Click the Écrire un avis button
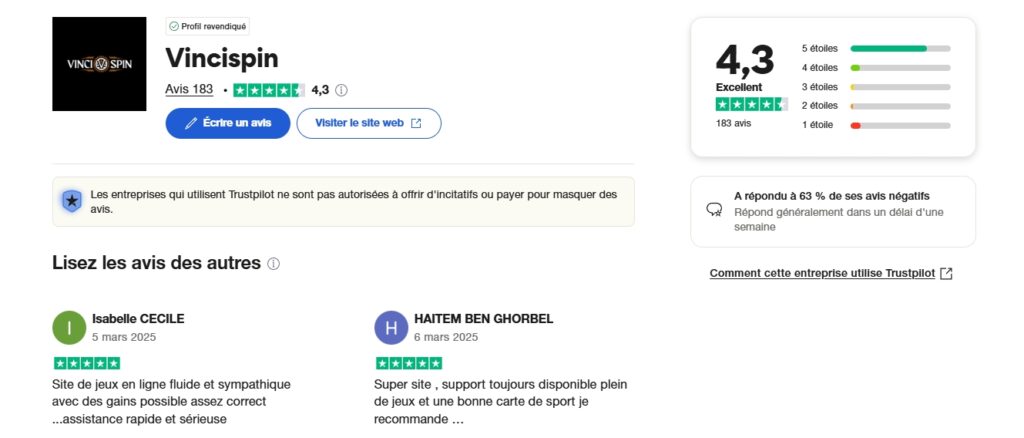 227,123
